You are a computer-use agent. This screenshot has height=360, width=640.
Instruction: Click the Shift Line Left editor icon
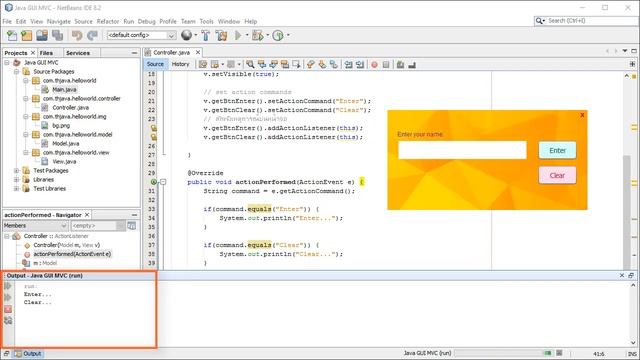[x=348, y=64]
